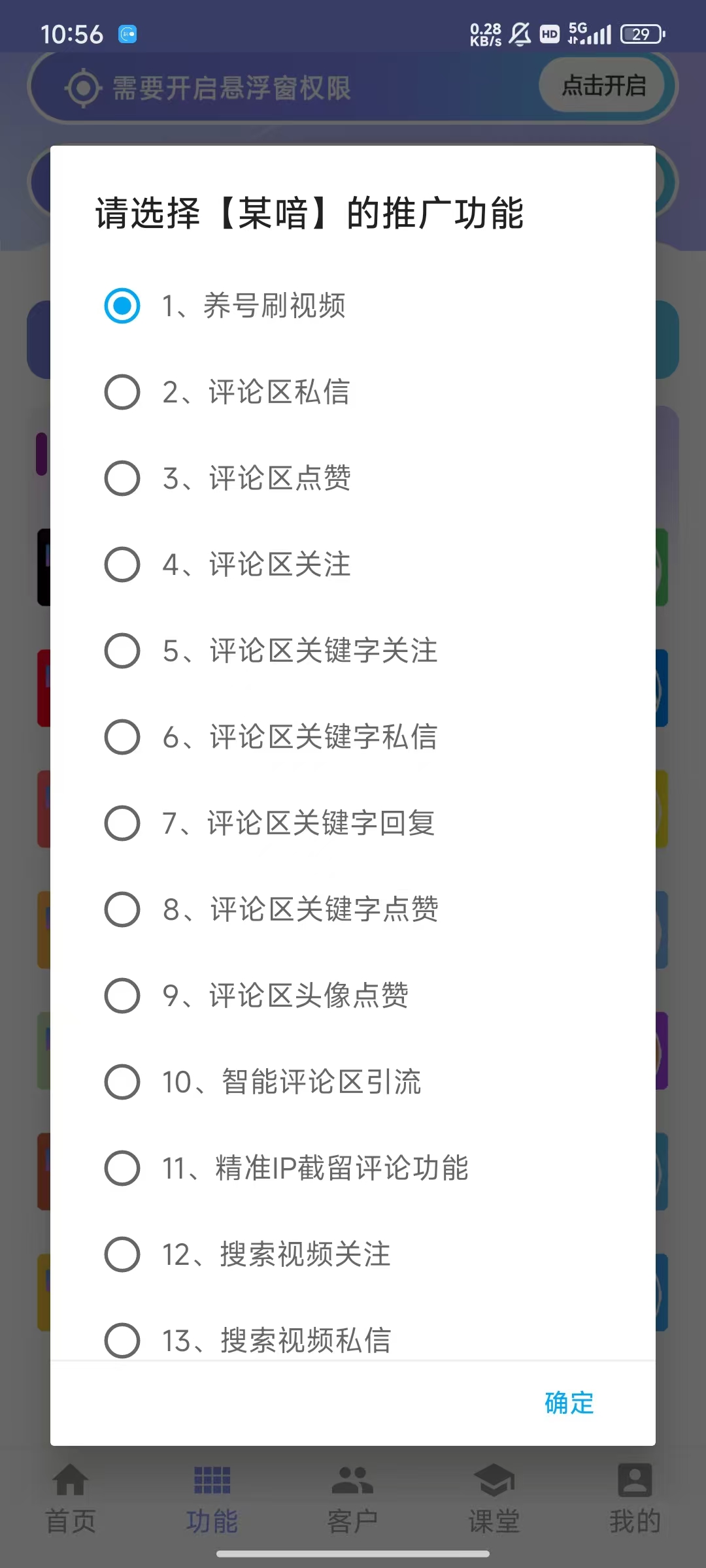Confirm selection with 确定 button

[569, 1403]
